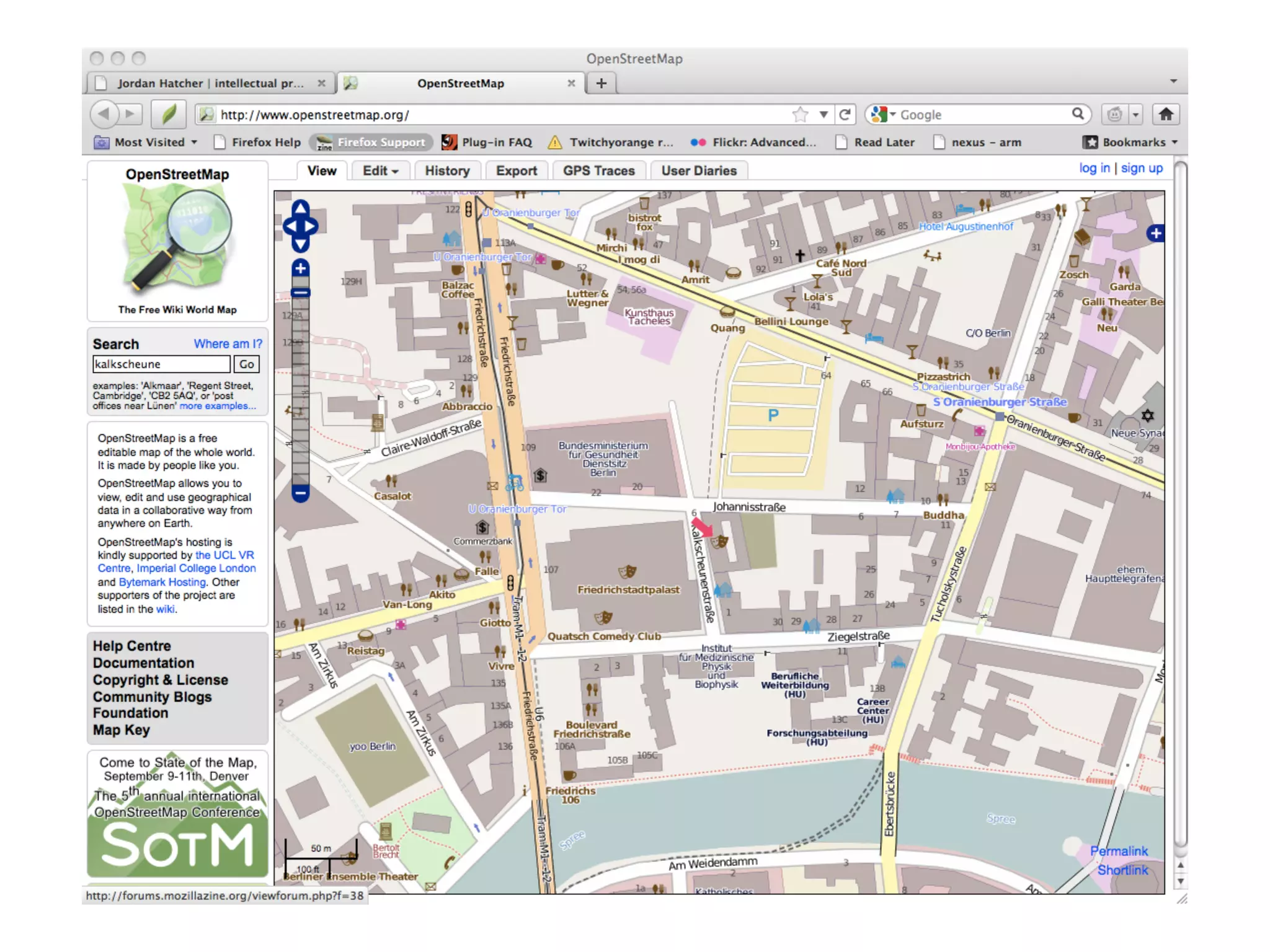The width and height of the screenshot is (1270, 952).
Task: Switch to the History tab
Action: (x=447, y=171)
